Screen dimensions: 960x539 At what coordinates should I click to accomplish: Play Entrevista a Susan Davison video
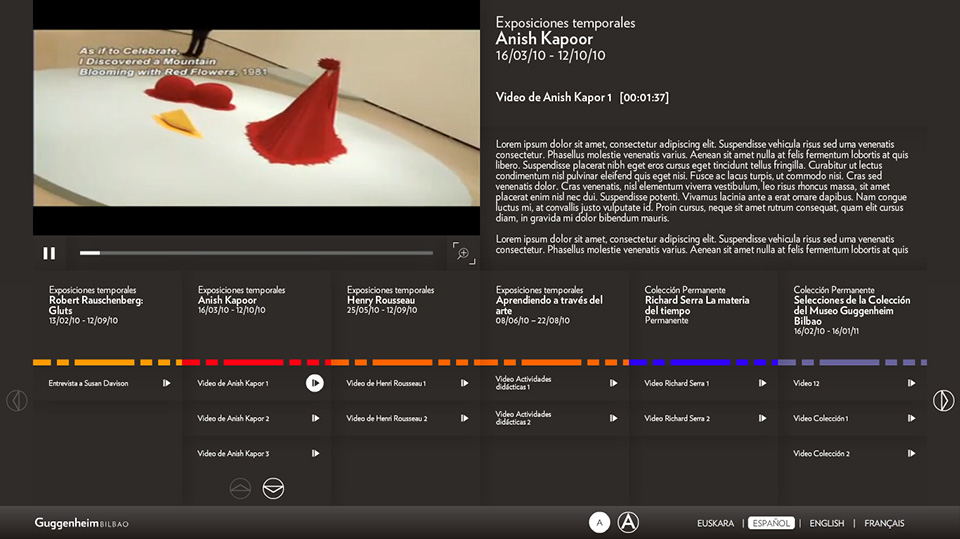pyautogui.click(x=167, y=383)
